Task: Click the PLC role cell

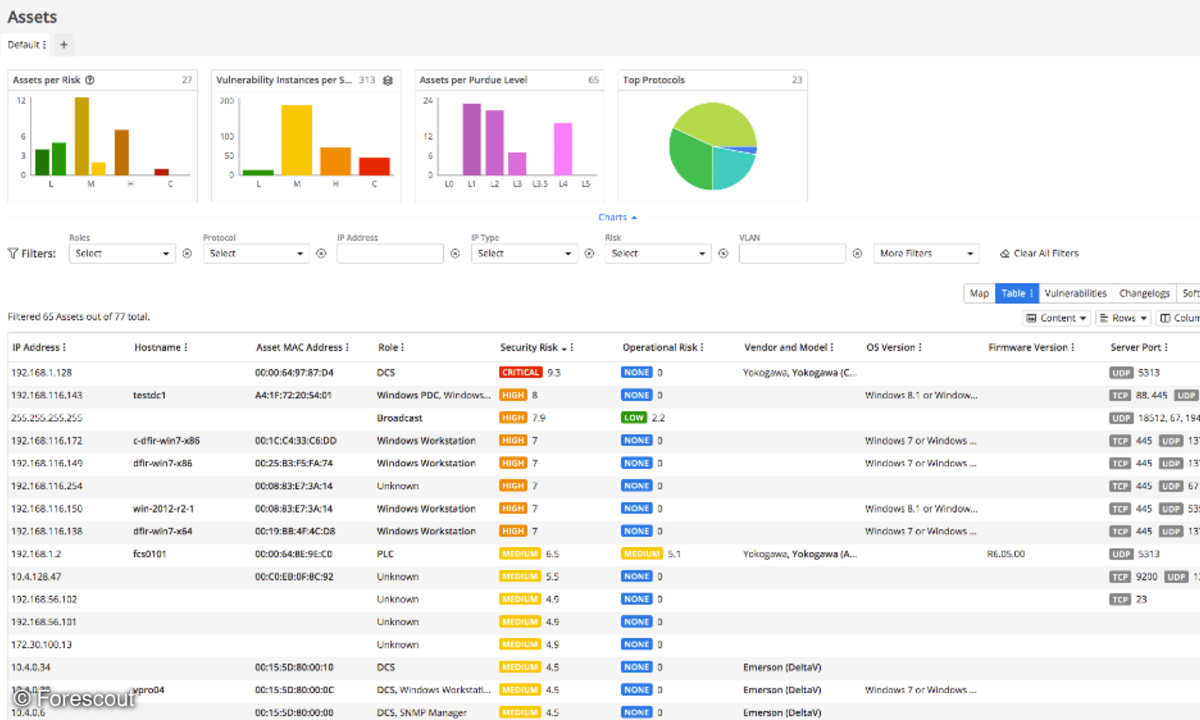Action: point(385,554)
